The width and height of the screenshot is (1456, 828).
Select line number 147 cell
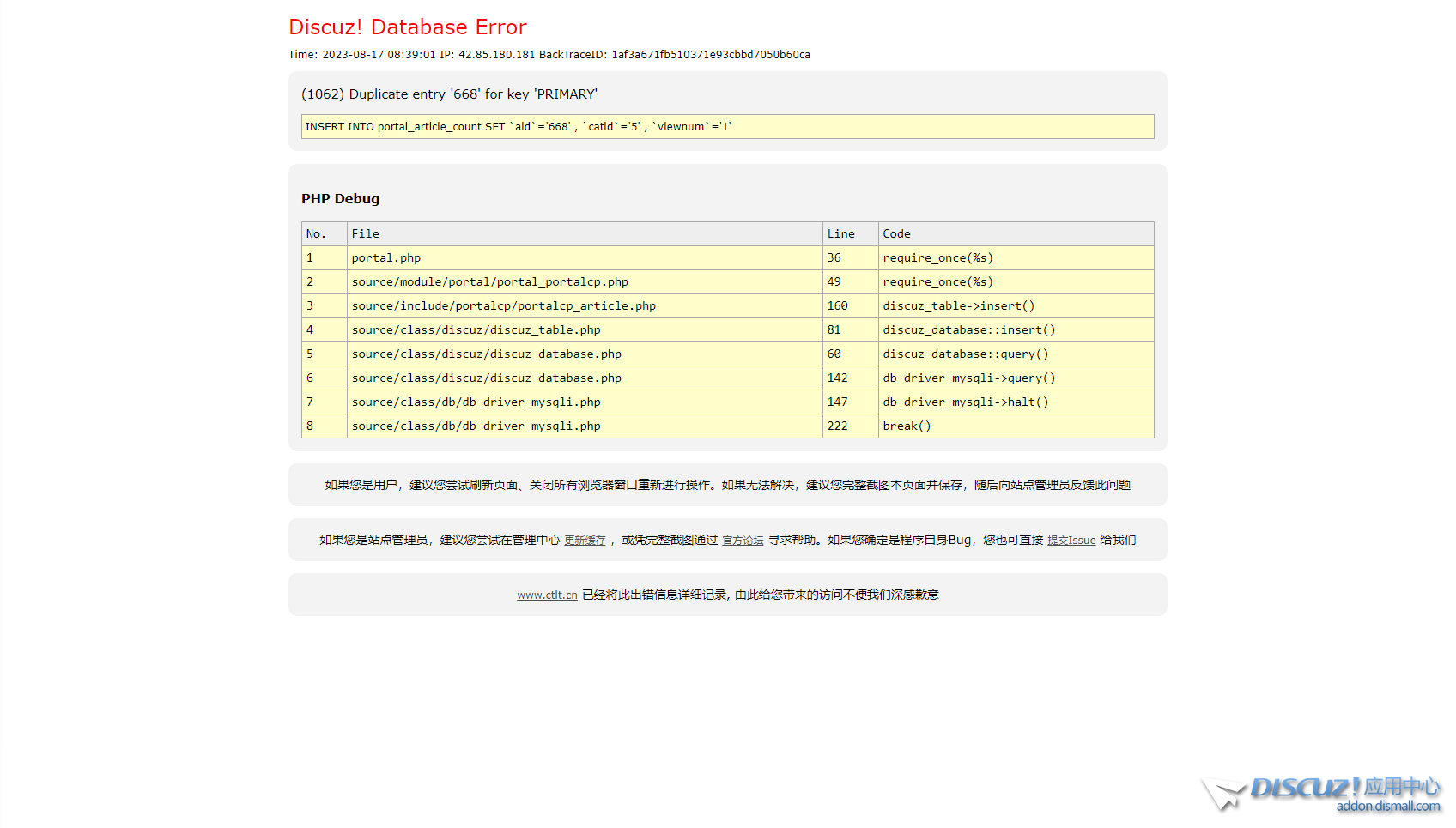(850, 402)
